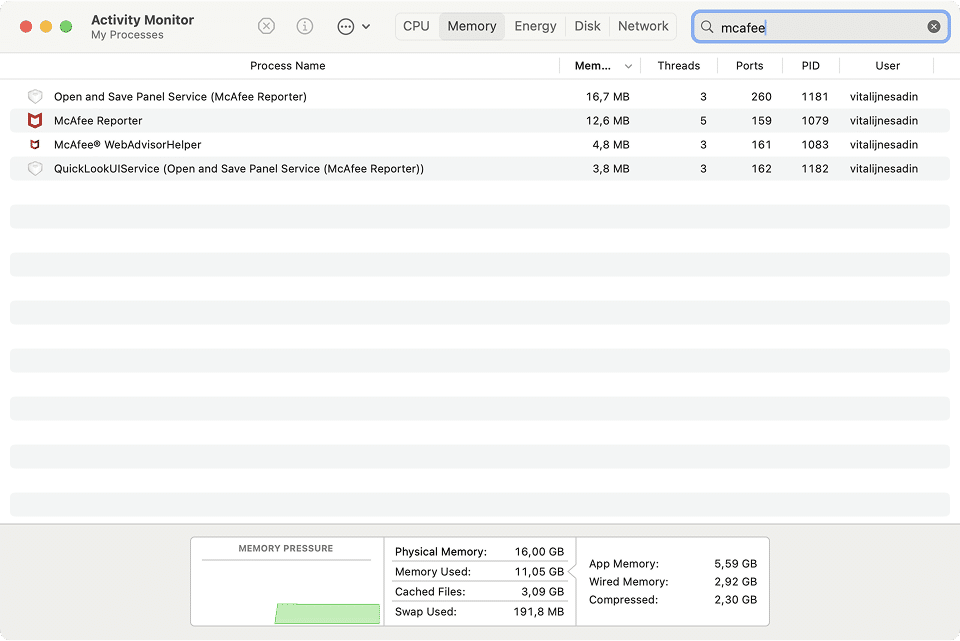This screenshot has height=641, width=960.
Task: Switch to the Disk tab
Action: [587, 26]
